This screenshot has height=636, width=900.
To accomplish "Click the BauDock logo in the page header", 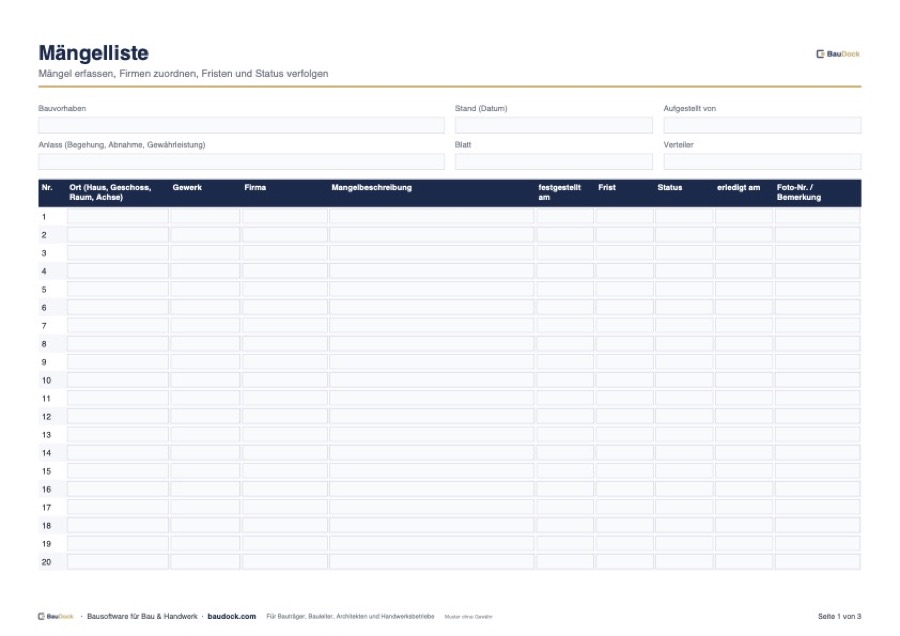I will click(838, 54).
